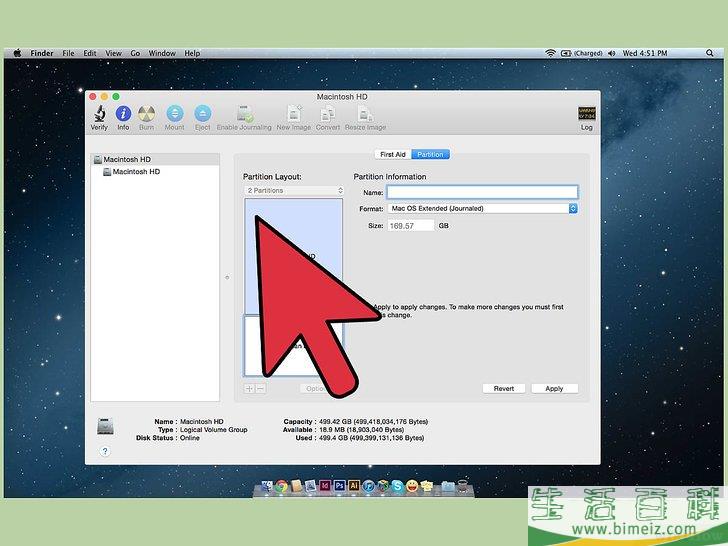Click the Available 18.9 MB value
This screenshot has width=728, height=546.
pyautogui.click(x=361, y=430)
